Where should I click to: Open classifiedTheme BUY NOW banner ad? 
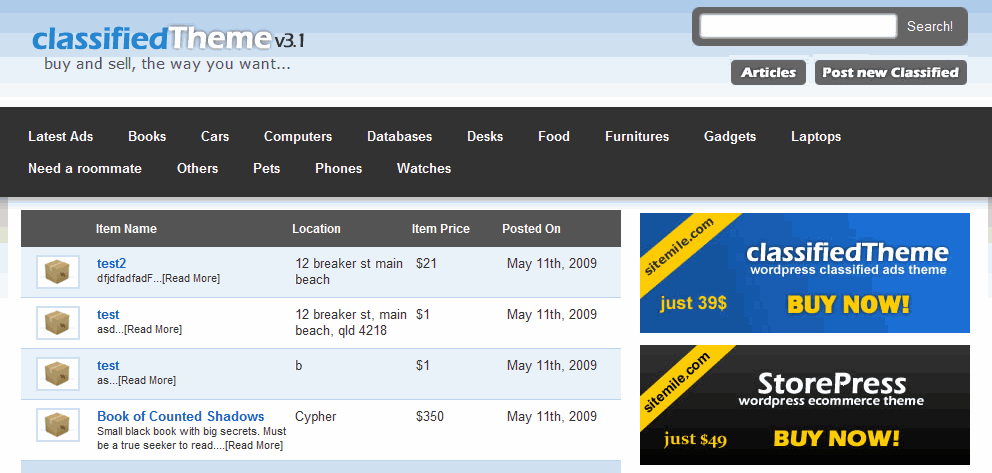(805, 273)
